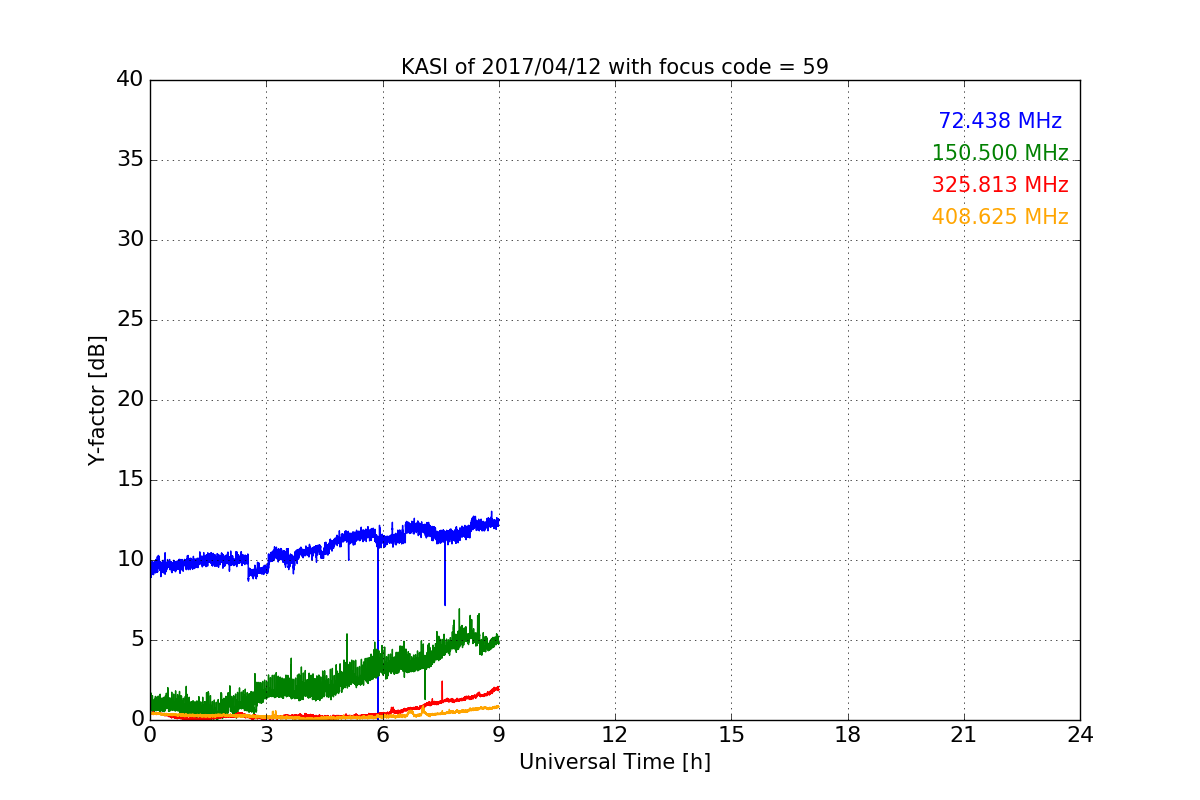Click the x-axis tick label 12
The image size is (1200, 800).
point(615,735)
